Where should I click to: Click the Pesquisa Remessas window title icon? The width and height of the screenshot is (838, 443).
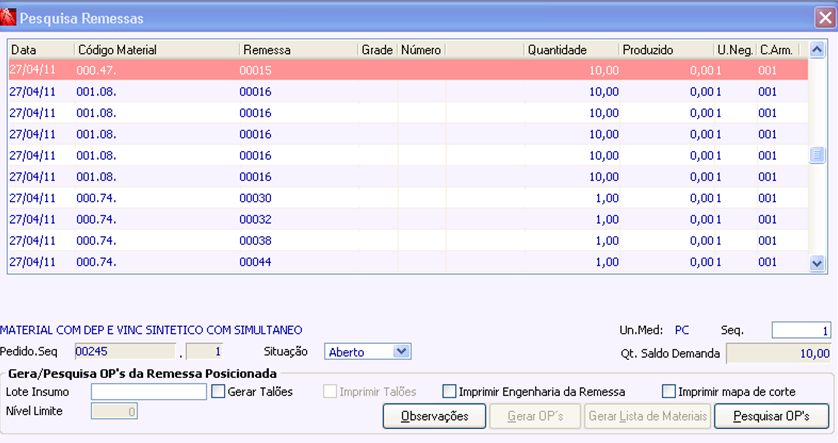(x=8, y=17)
